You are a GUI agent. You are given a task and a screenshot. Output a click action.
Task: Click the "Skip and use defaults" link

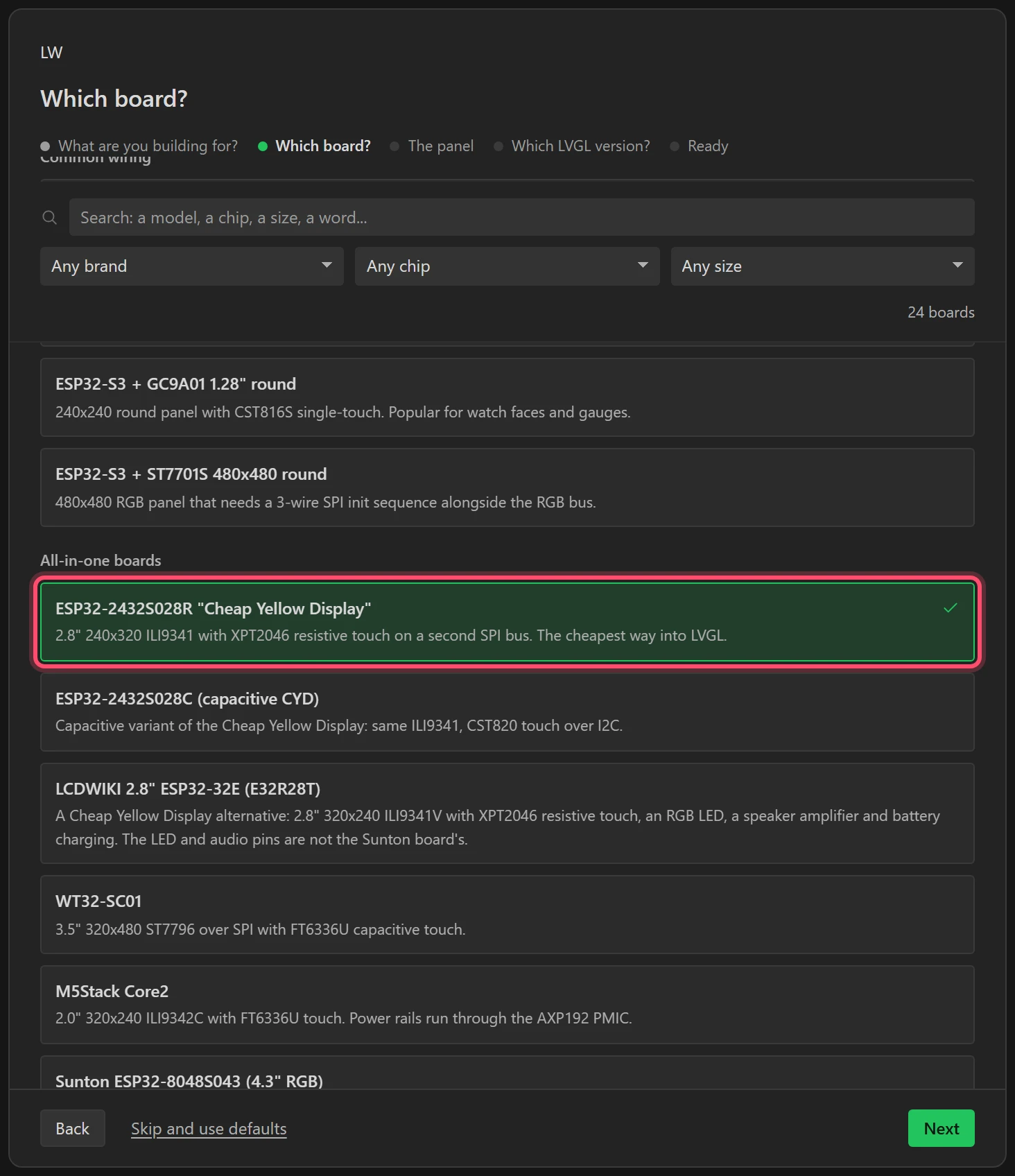click(209, 1129)
